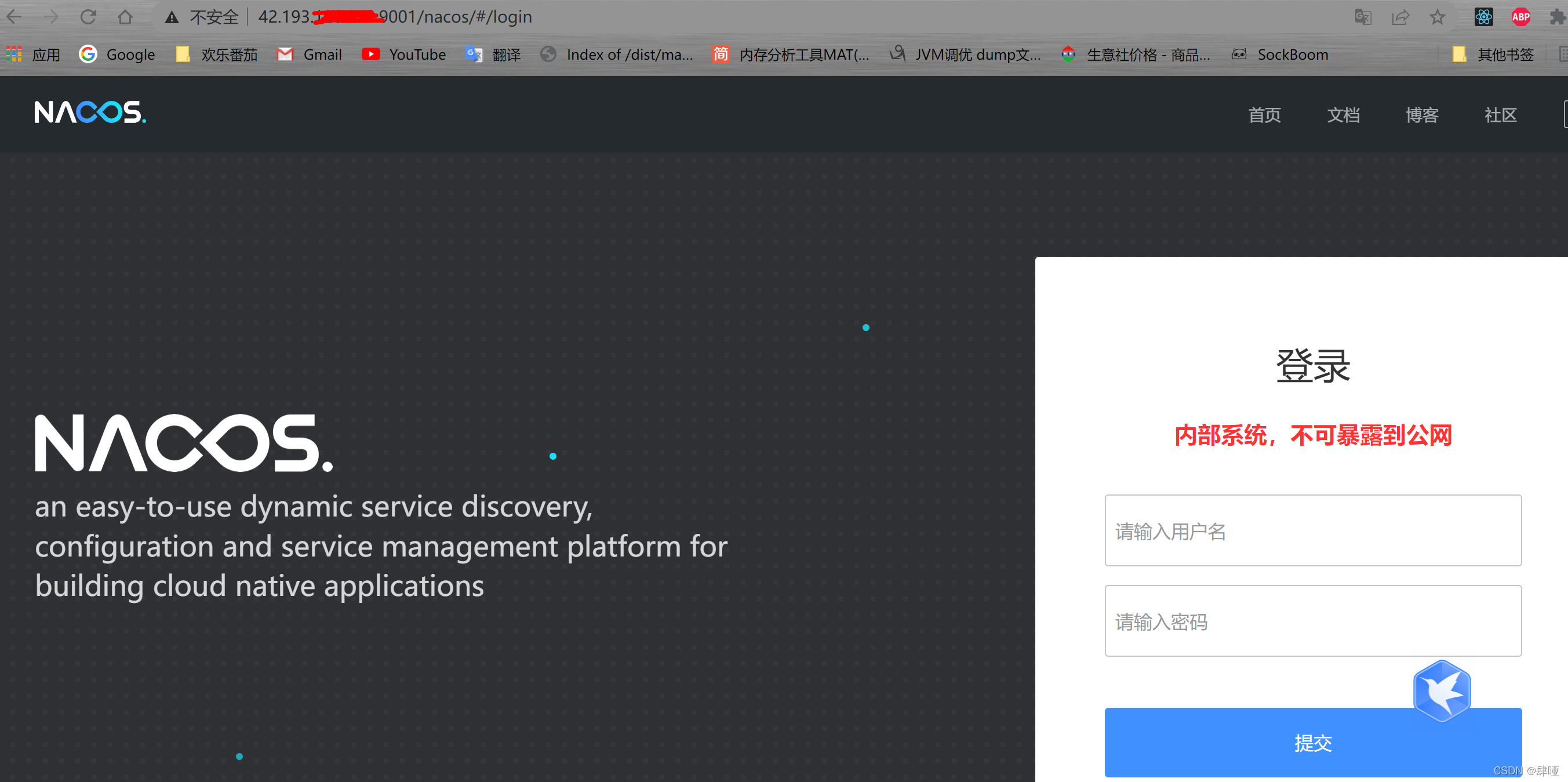Click the blue 提交 submit button
Image resolution: width=1568 pixels, height=782 pixels.
click(x=1313, y=743)
